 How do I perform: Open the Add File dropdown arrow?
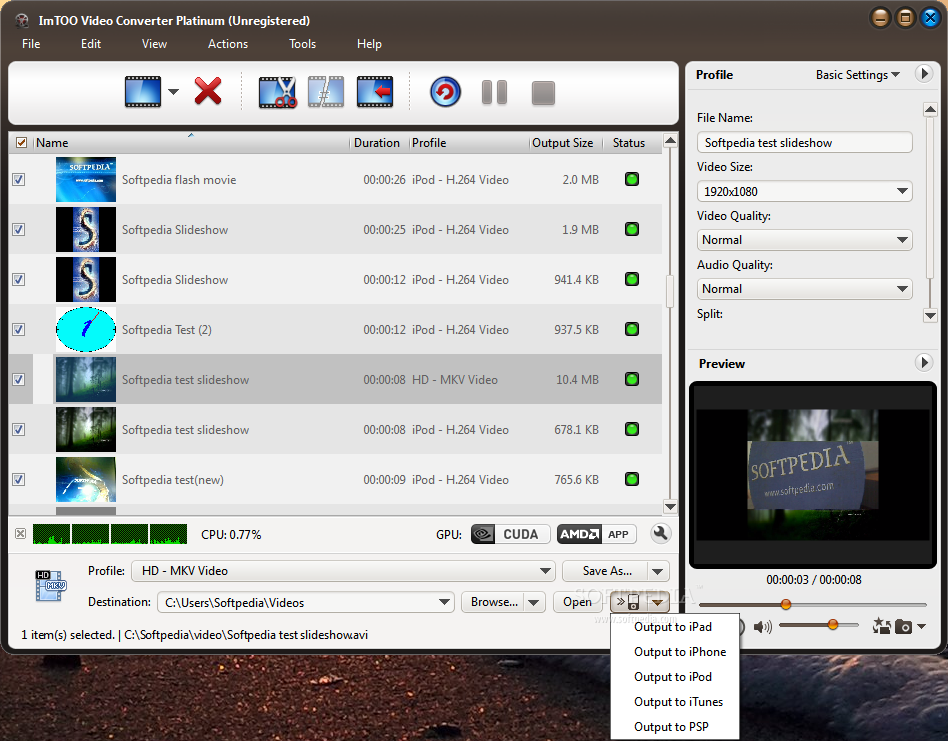click(x=174, y=92)
